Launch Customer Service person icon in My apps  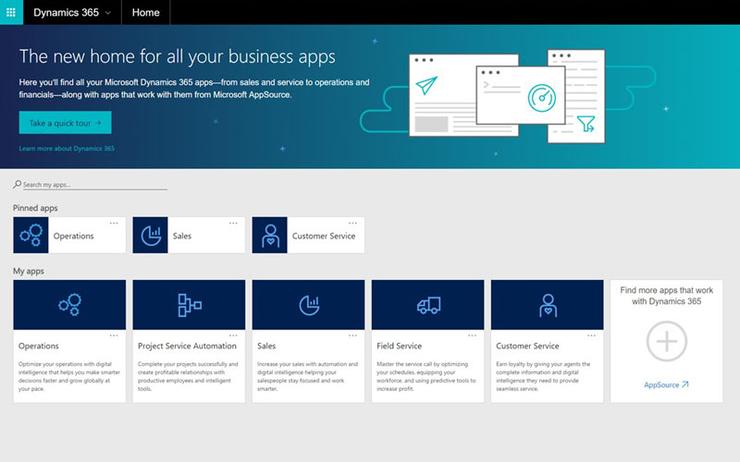click(547, 305)
